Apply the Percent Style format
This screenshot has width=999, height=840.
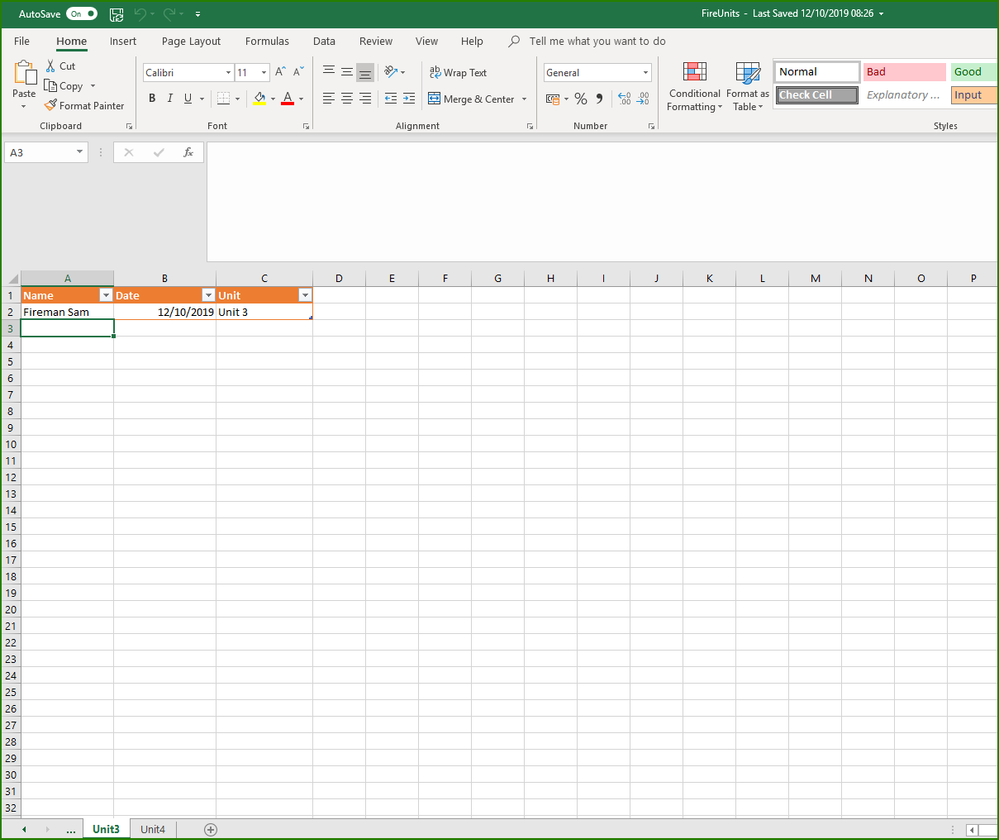point(580,98)
